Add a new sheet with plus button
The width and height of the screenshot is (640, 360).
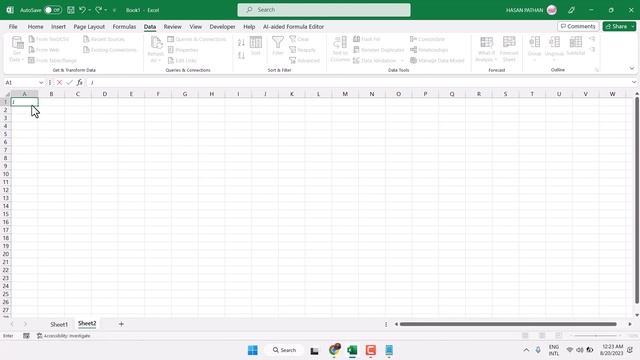(121, 324)
